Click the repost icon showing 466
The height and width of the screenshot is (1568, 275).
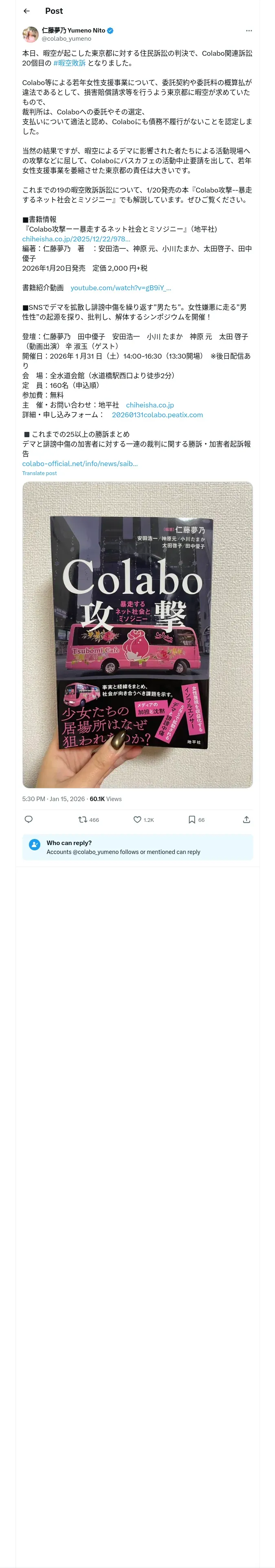[x=88, y=819]
